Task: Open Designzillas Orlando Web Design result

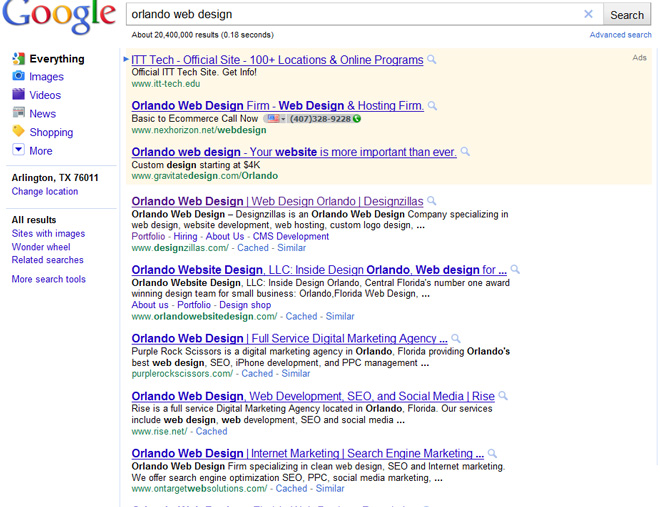Action: [277, 201]
